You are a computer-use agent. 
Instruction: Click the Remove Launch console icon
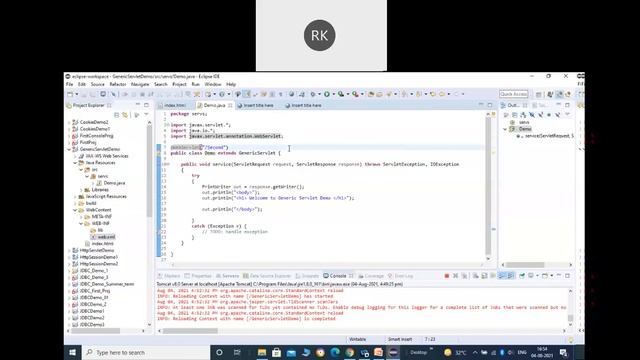[x=456, y=276]
